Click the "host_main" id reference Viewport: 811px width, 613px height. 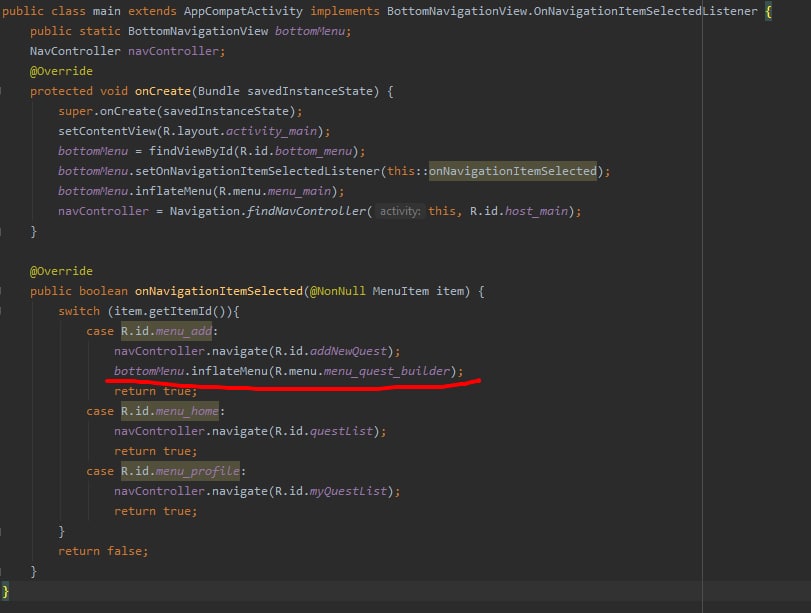[536, 211]
